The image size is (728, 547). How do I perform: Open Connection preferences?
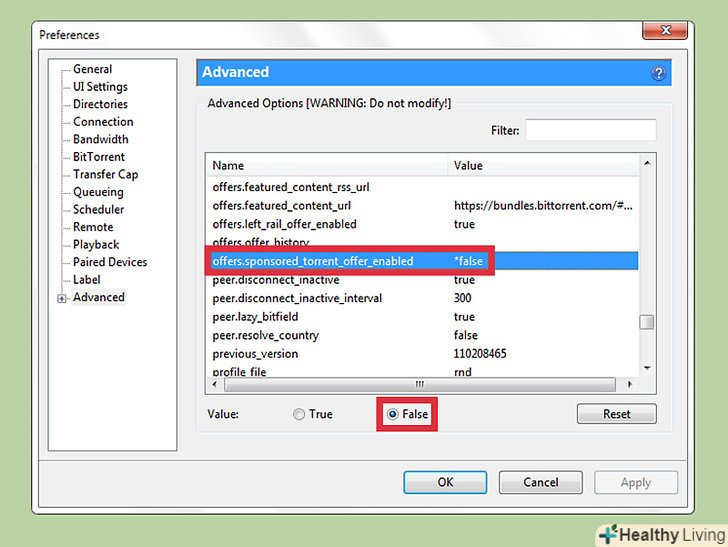pos(103,122)
